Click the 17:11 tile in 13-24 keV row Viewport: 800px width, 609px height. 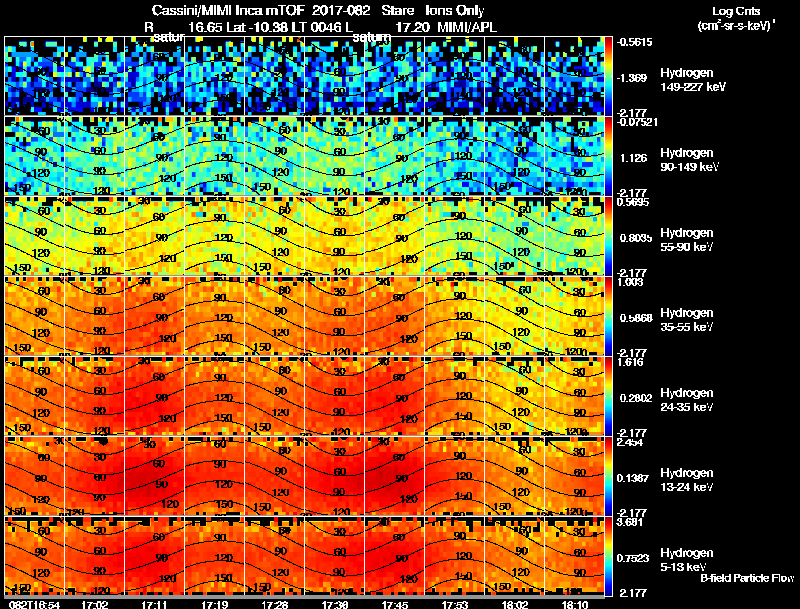pyautogui.click(x=155, y=476)
